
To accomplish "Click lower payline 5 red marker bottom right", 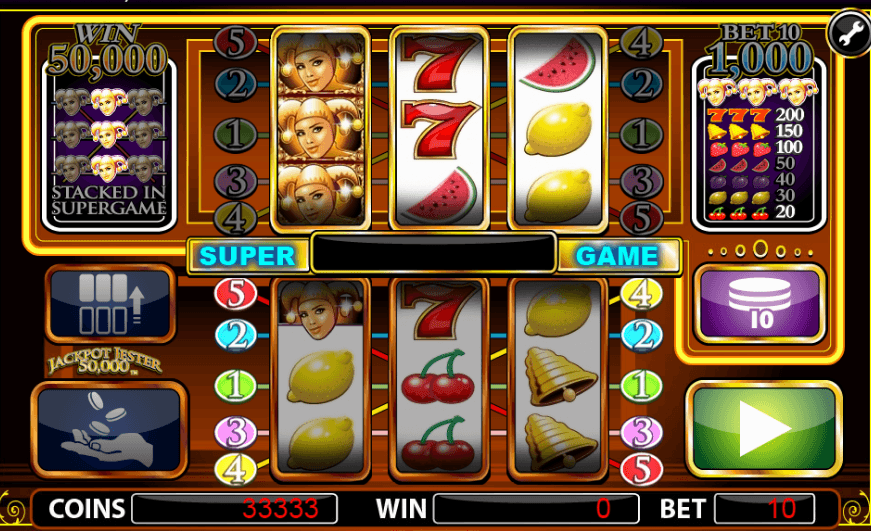I will (641, 469).
